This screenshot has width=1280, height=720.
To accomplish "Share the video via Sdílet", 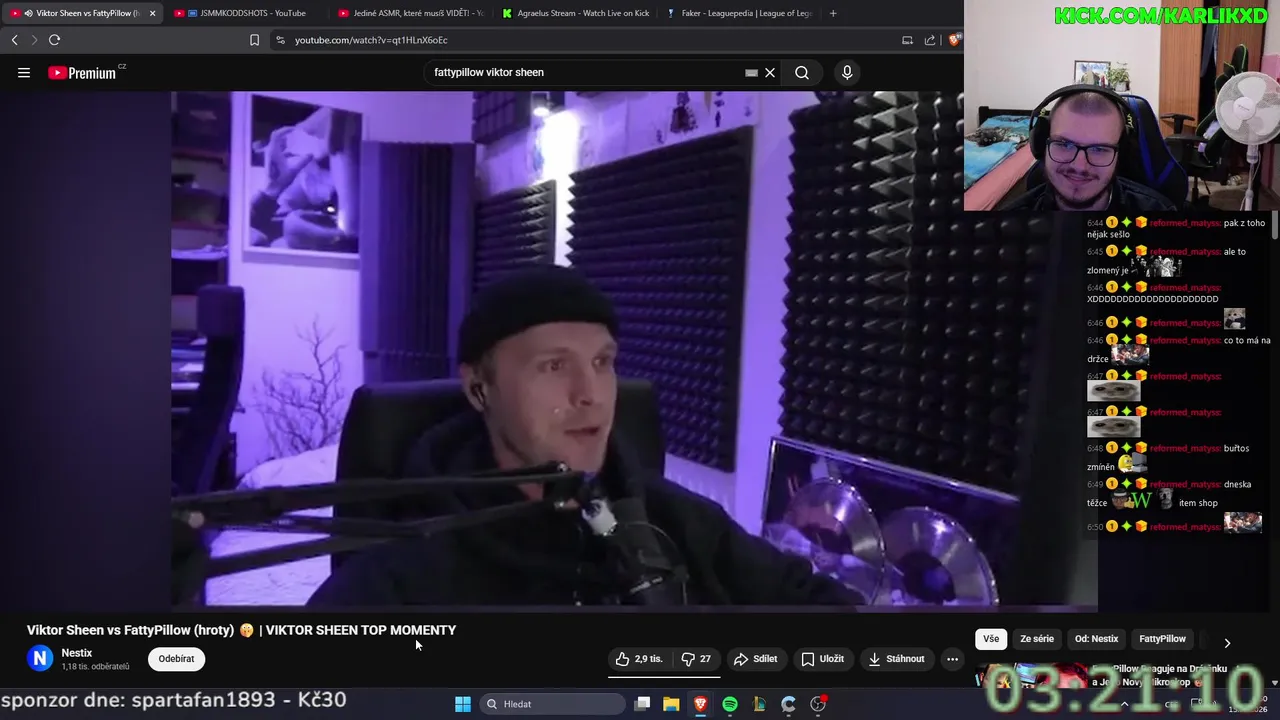I will point(755,659).
